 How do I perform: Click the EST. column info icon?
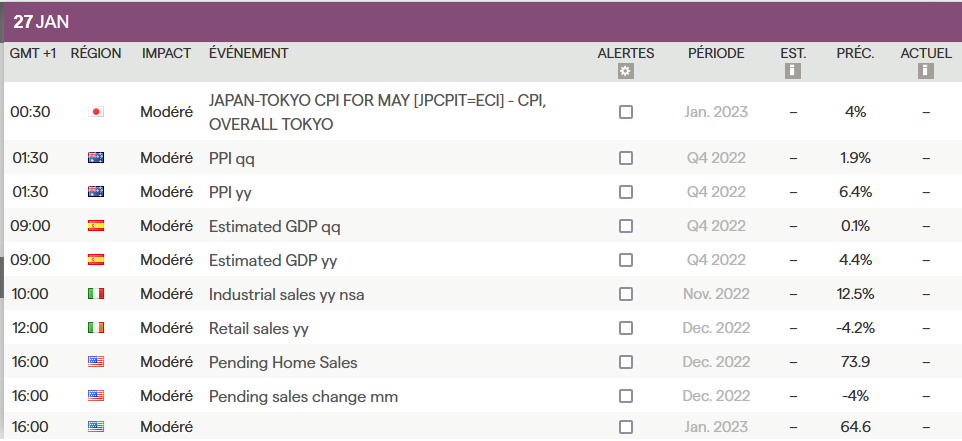point(793,71)
